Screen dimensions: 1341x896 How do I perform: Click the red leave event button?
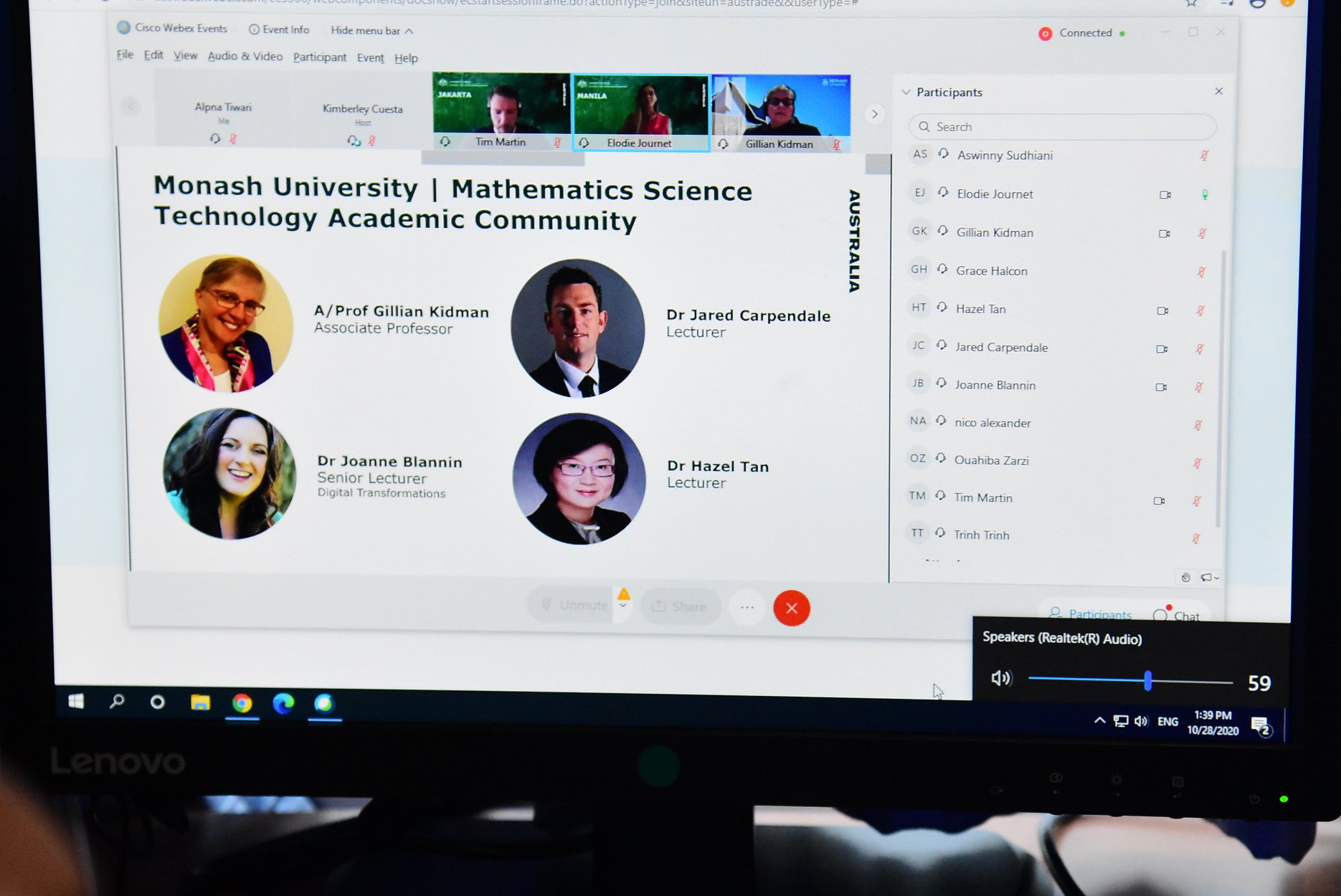tap(792, 609)
